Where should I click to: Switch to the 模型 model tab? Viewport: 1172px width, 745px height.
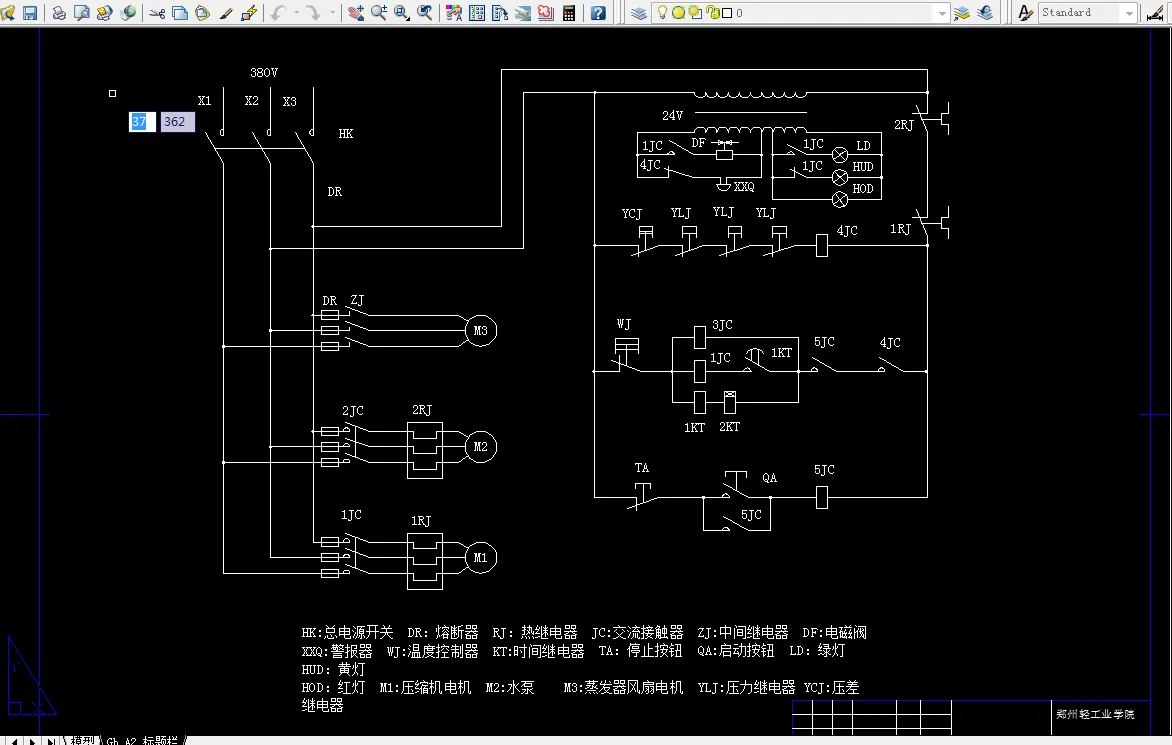[x=82, y=741]
